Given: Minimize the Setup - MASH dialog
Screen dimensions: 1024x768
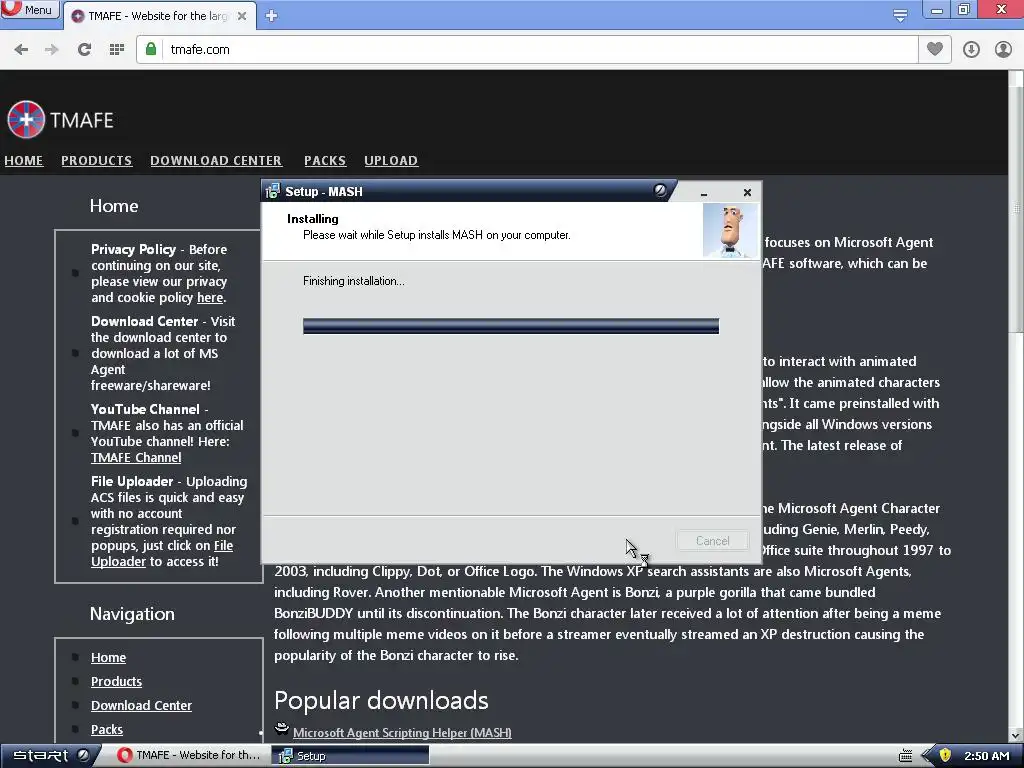Looking at the screenshot, I should (704, 193).
